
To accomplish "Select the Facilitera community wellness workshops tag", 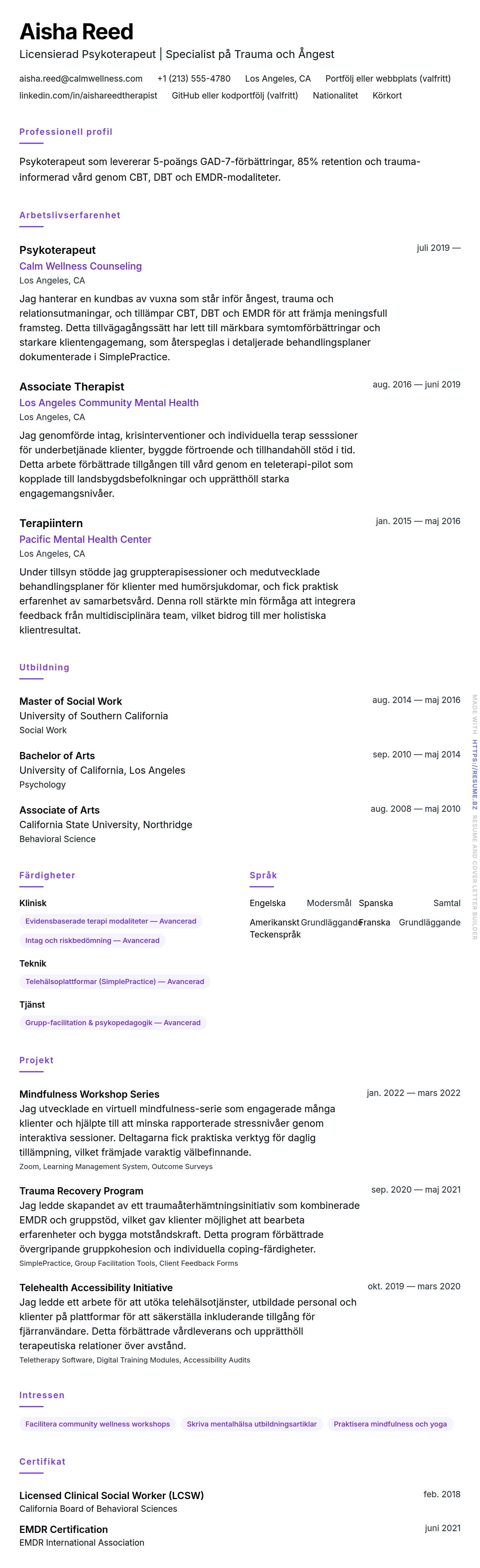I will pos(97,1424).
